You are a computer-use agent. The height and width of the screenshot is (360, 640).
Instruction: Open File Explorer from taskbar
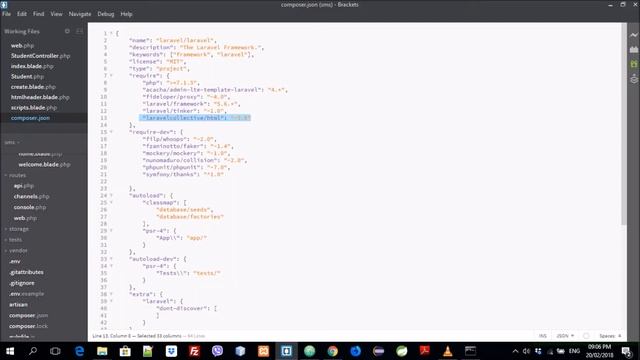pos(102,351)
